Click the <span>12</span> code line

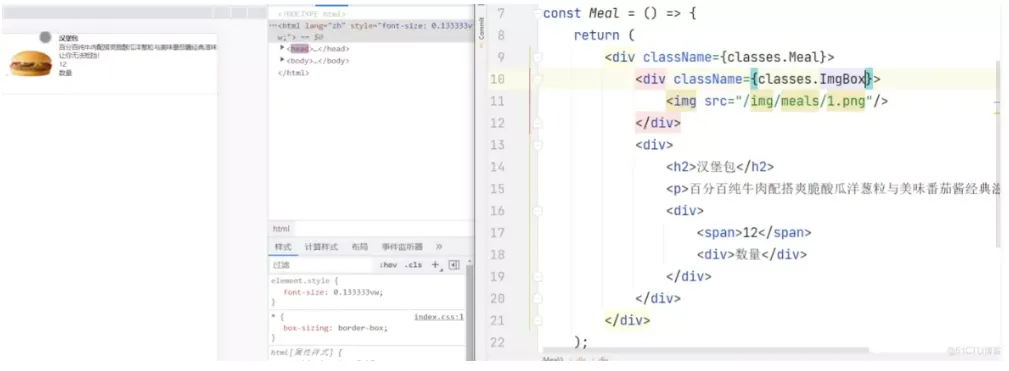[x=754, y=233]
